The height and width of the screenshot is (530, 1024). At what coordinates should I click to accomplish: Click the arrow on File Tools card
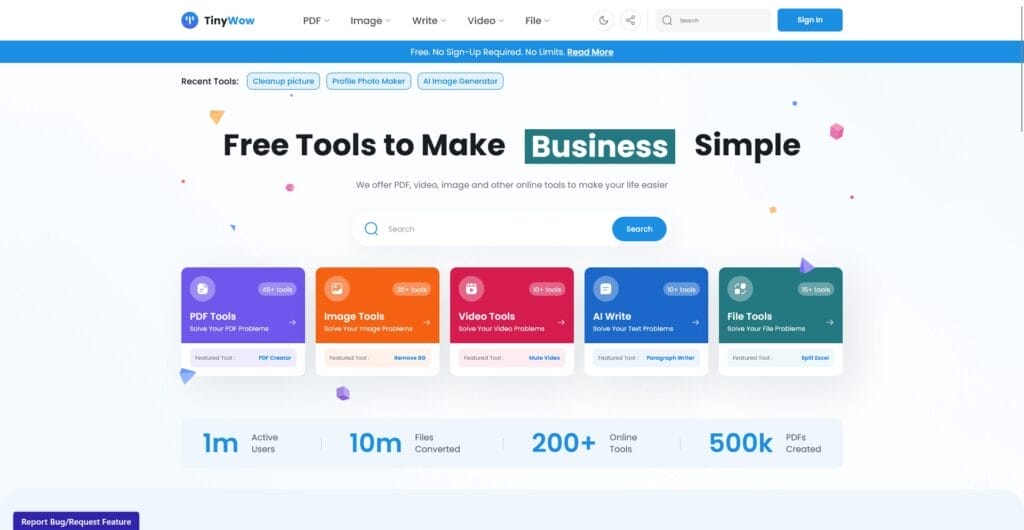click(x=829, y=322)
